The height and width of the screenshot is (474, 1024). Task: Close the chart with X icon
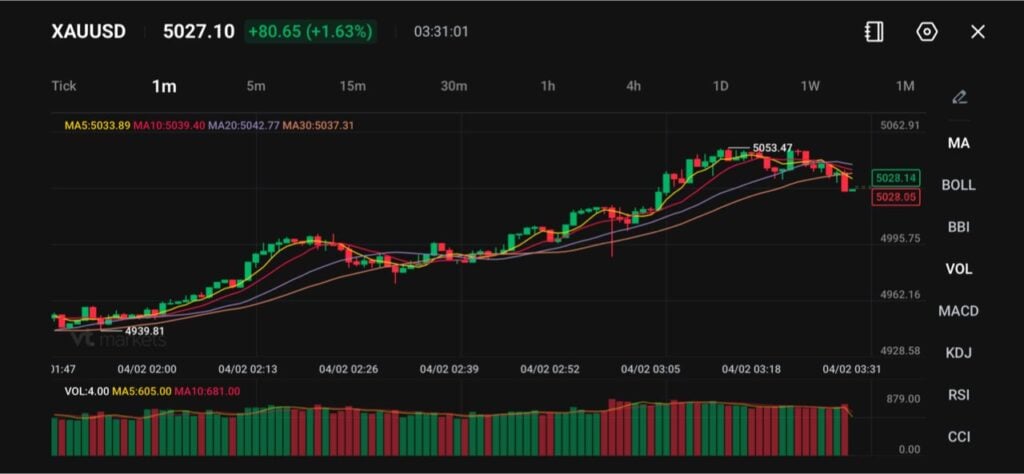978,32
